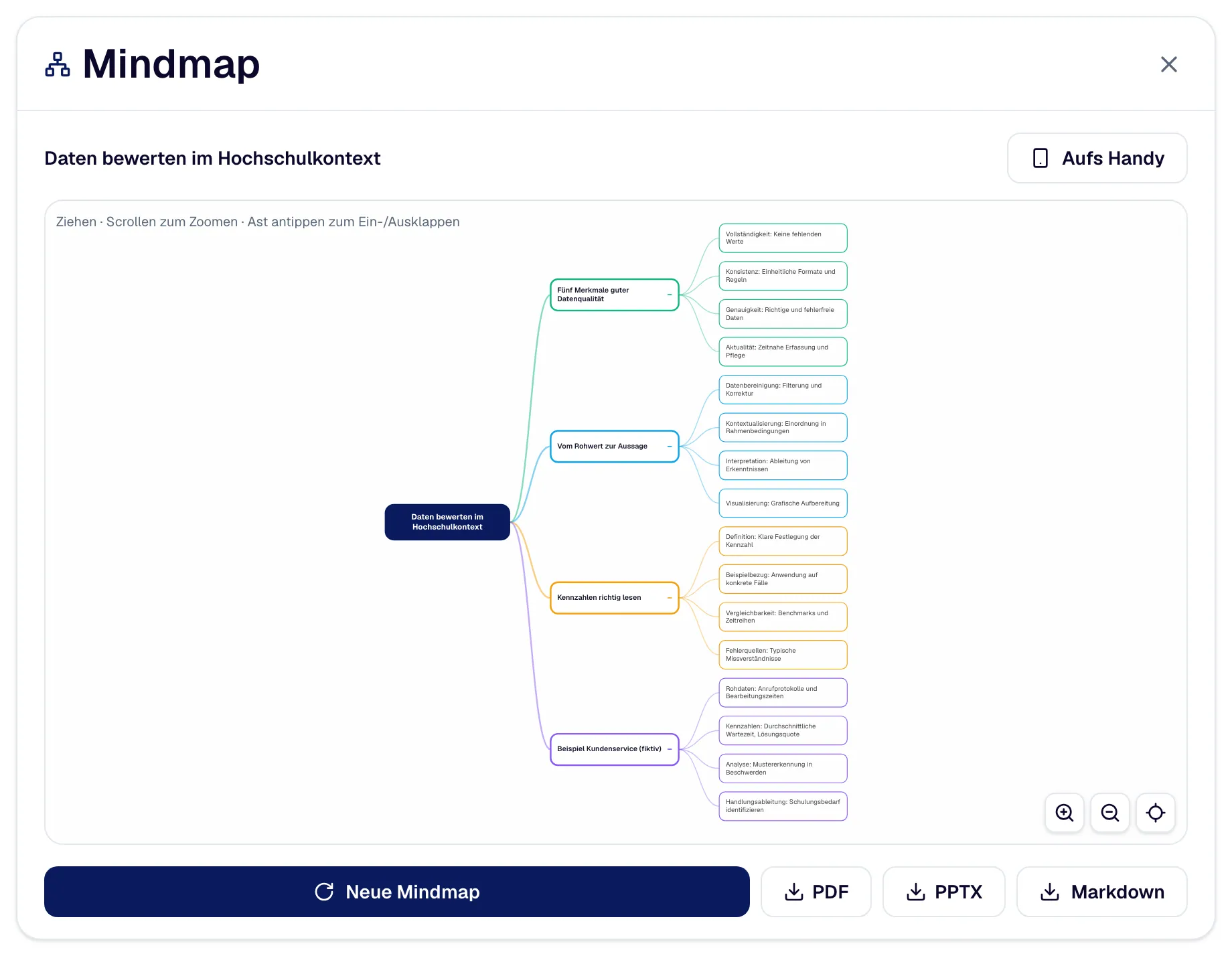
Task: Select the Vollständigkeit: Keine fehlenden Werte node
Action: pyautogui.click(x=783, y=238)
